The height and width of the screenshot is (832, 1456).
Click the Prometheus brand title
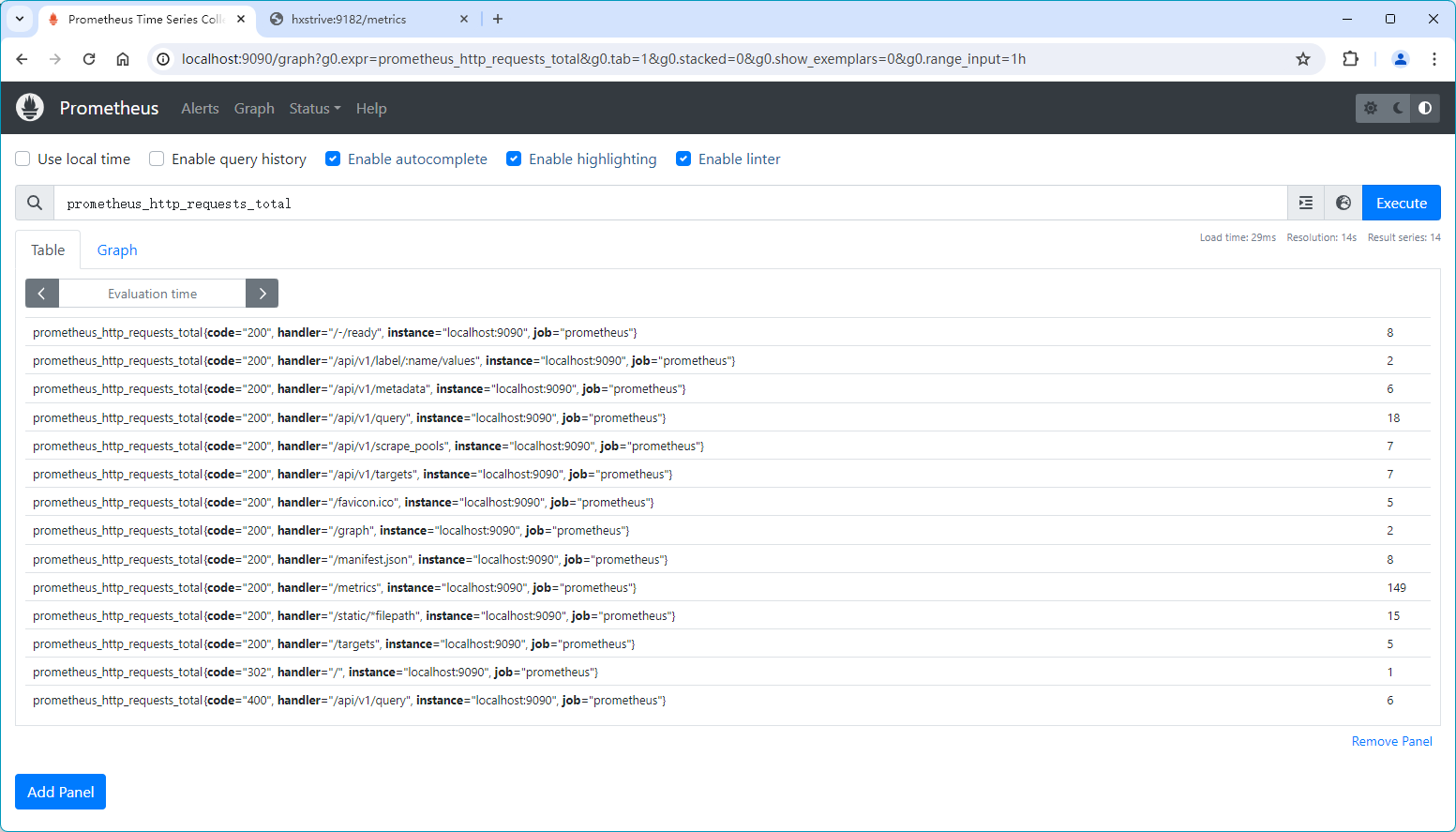pyautogui.click(x=109, y=108)
